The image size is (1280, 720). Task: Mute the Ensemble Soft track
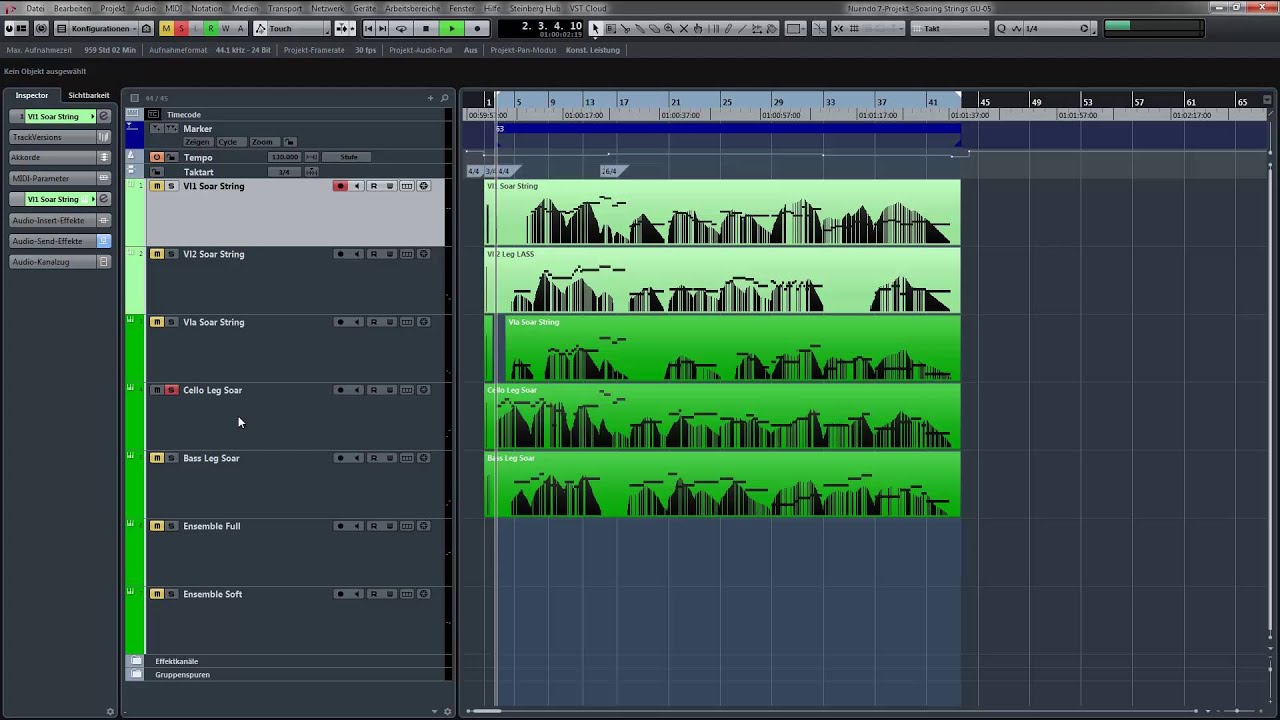click(157, 594)
